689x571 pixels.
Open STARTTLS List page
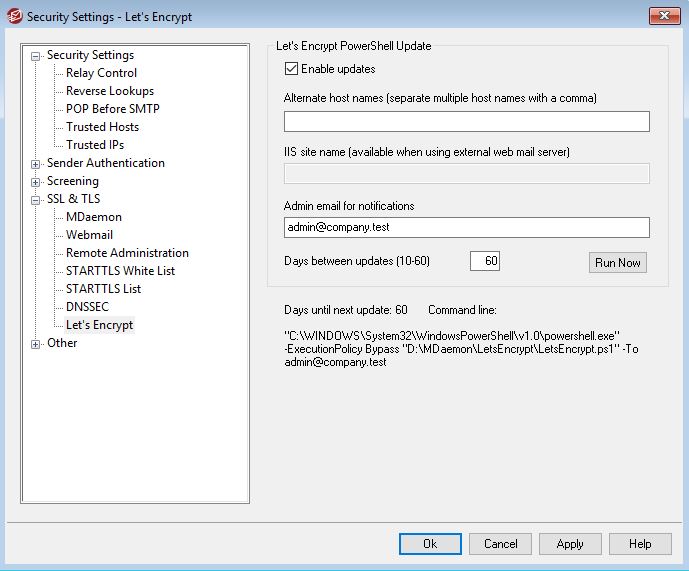point(104,289)
